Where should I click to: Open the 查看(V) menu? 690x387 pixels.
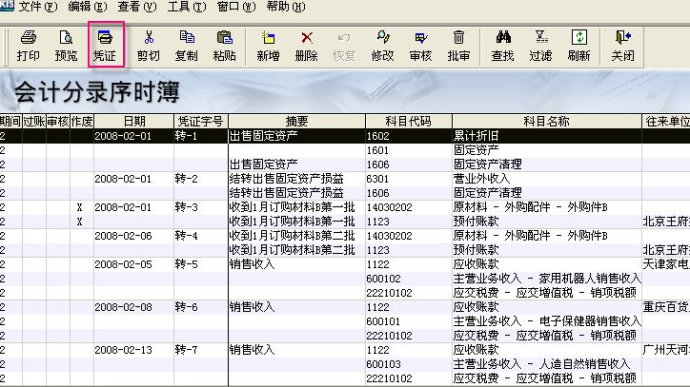click(137, 7)
